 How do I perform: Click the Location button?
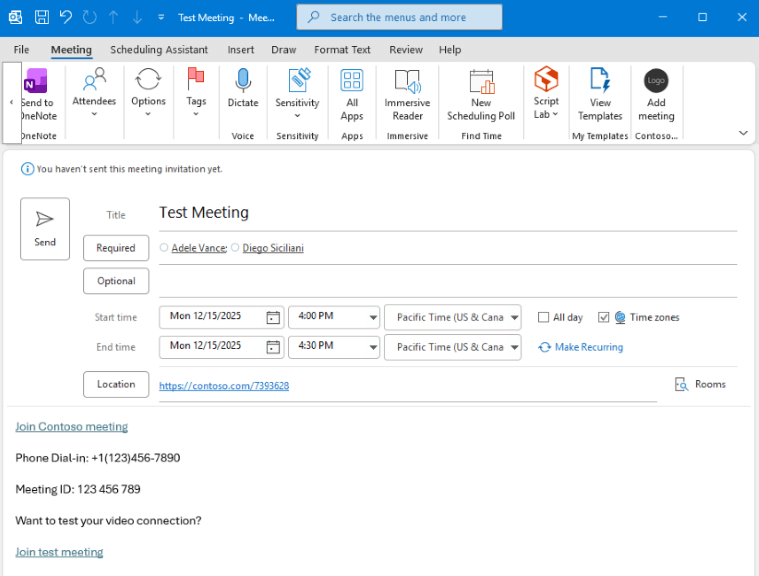[x=116, y=384]
